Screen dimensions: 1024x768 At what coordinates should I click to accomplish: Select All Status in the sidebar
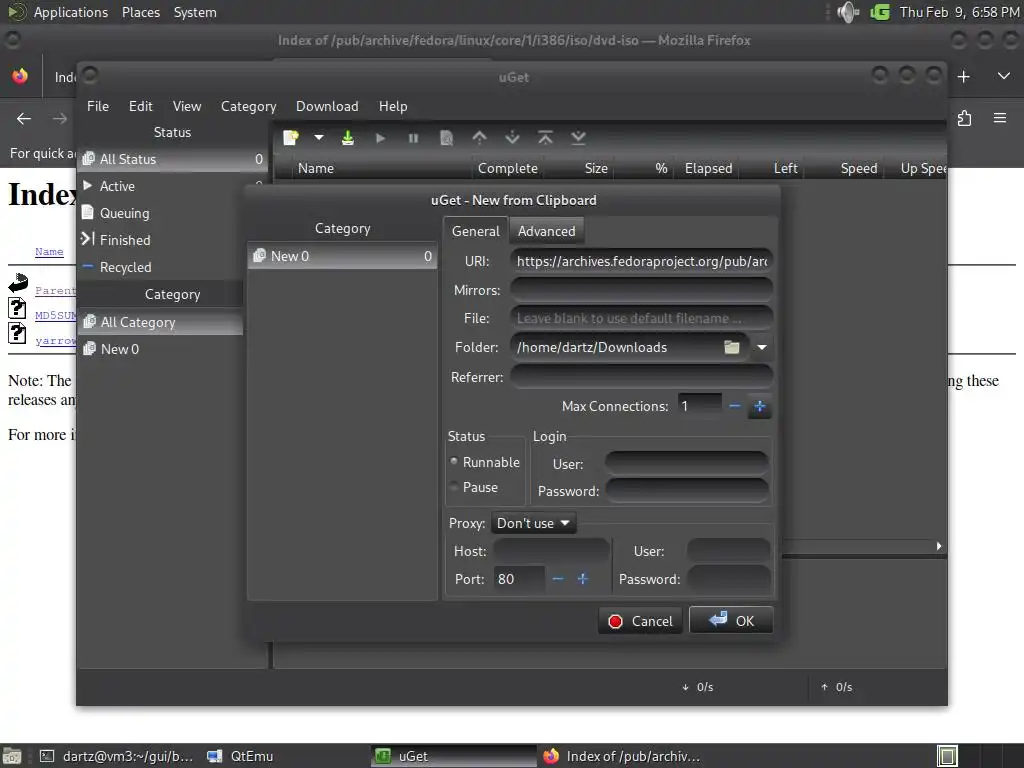click(172, 159)
